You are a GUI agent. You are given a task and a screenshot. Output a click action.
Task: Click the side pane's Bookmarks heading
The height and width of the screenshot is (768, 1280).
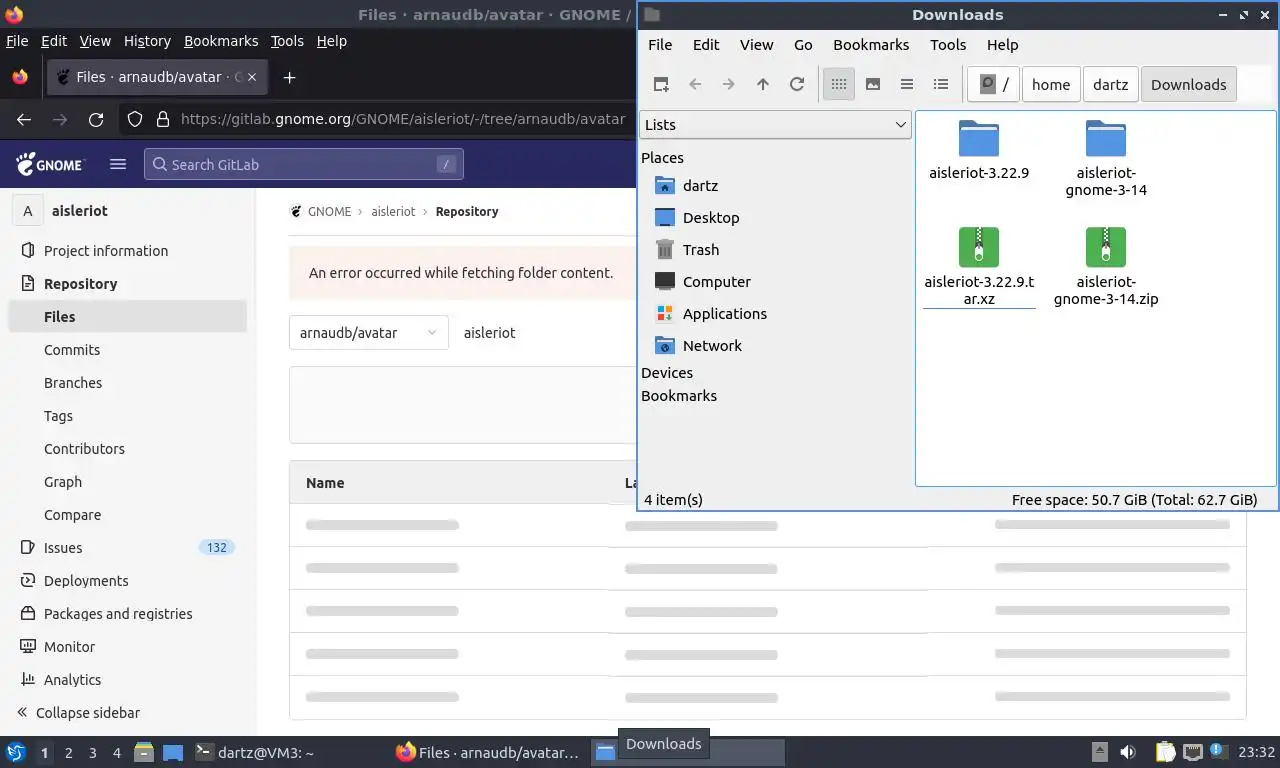pyautogui.click(x=679, y=395)
